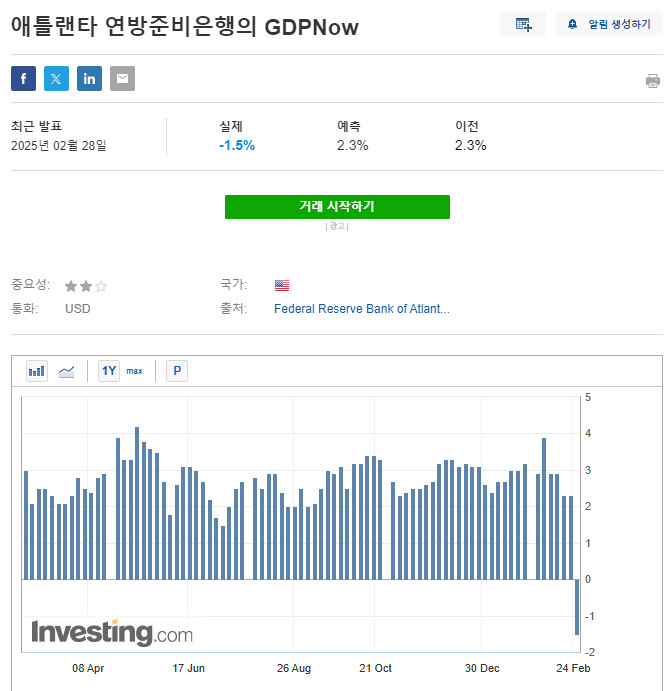Select the max chart time range

point(134,371)
